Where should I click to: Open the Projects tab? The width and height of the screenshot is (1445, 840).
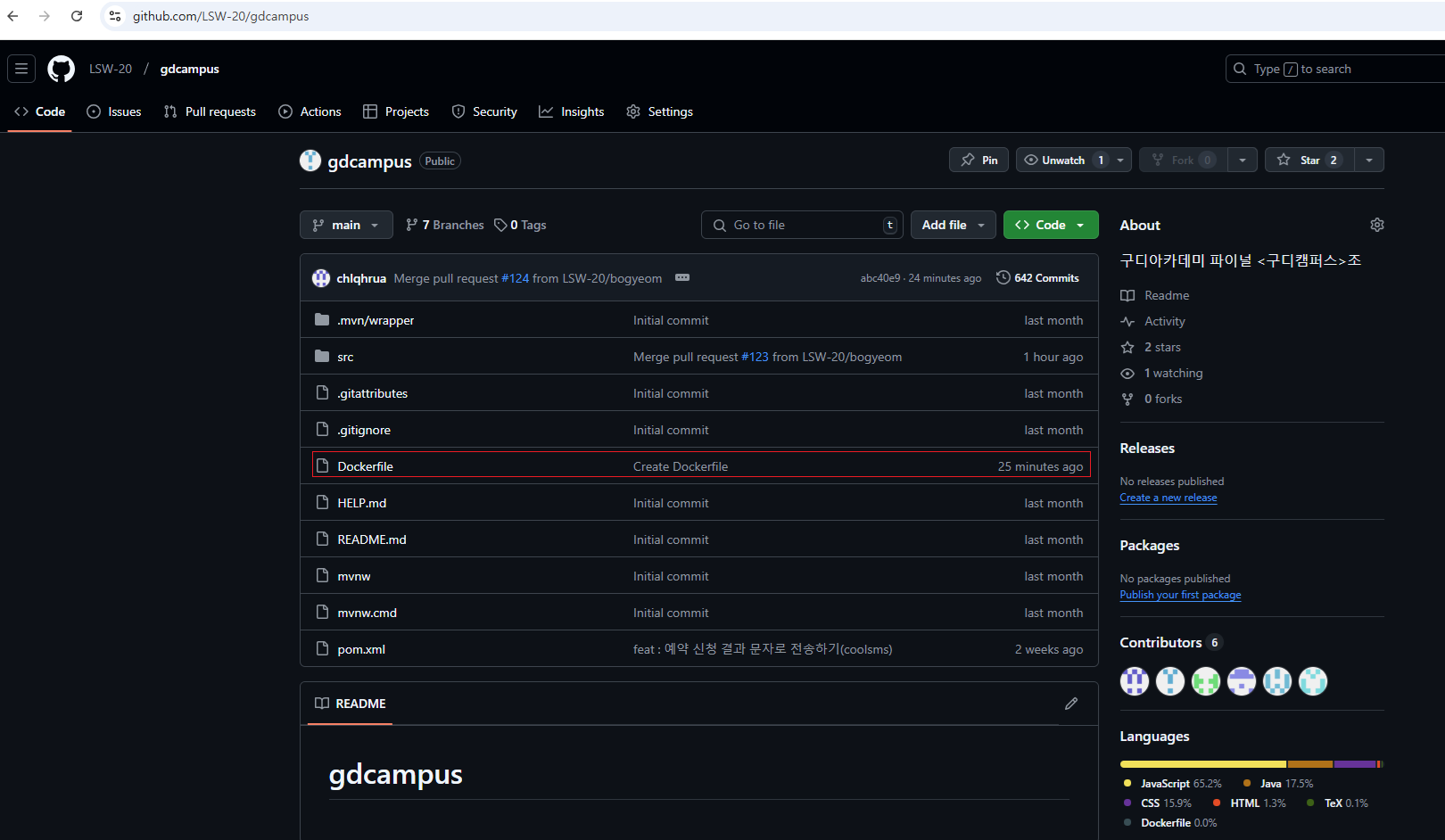point(396,111)
